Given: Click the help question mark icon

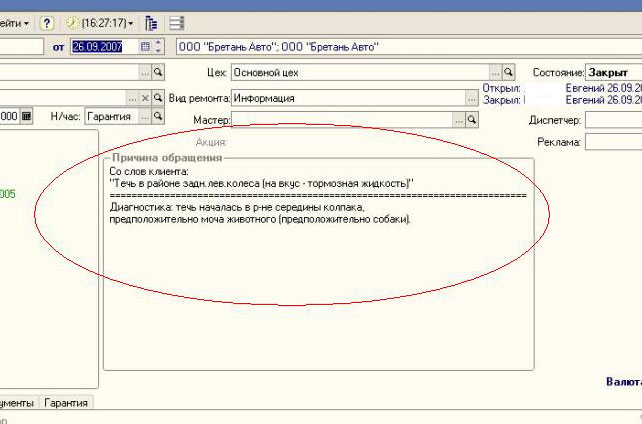Looking at the screenshot, I should pyautogui.click(x=46, y=22).
